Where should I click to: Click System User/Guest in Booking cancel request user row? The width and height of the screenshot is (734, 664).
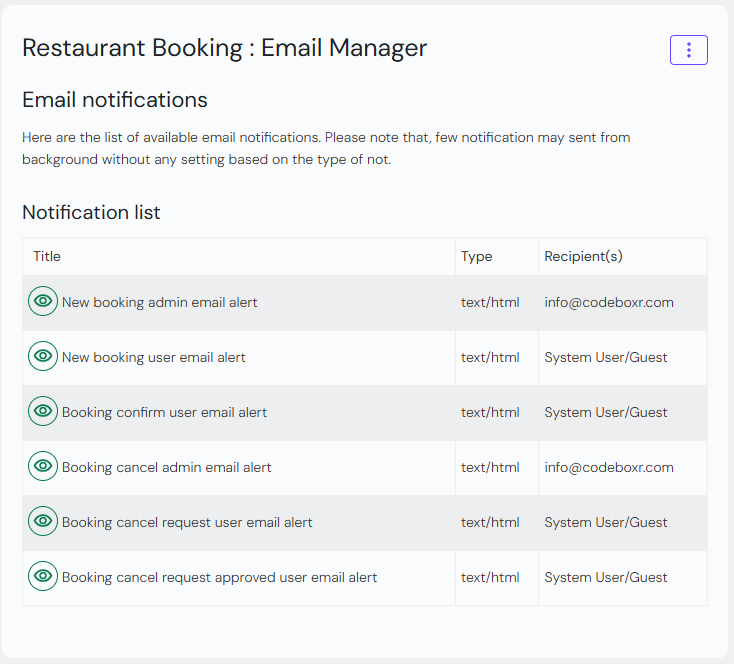pyautogui.click(x=606, y=523)
